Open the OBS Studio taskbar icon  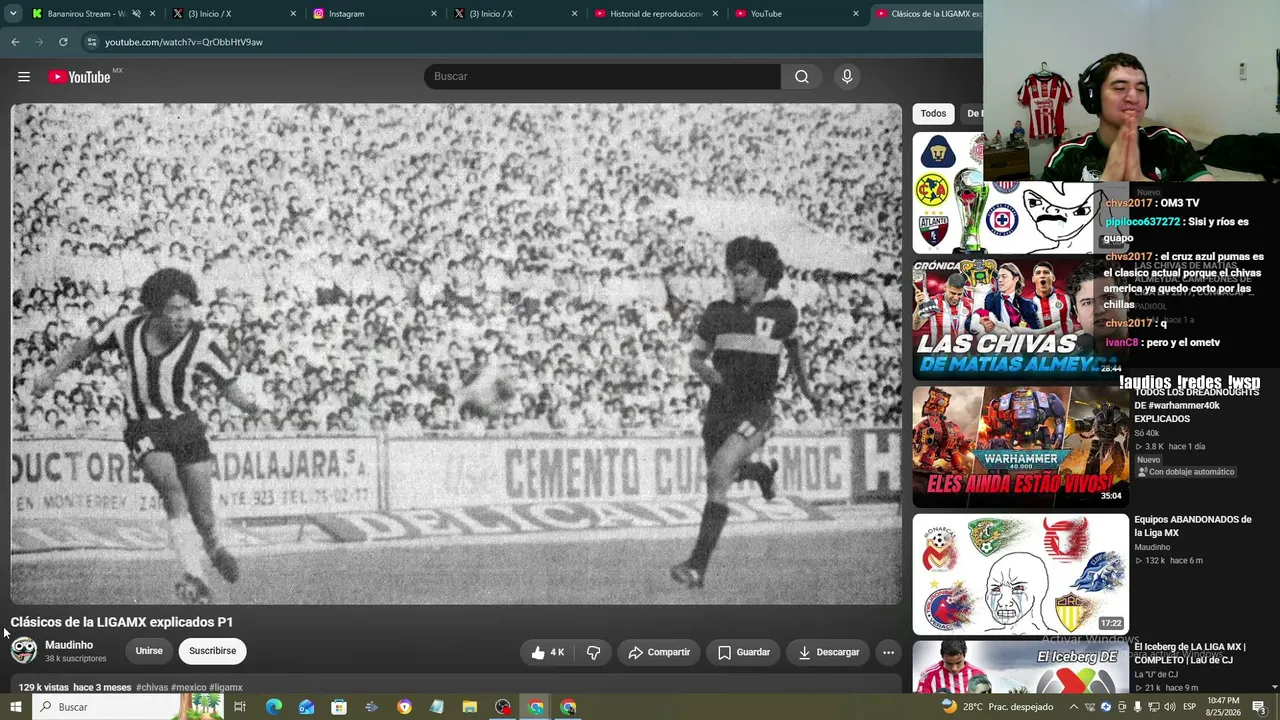click(503, 707)
